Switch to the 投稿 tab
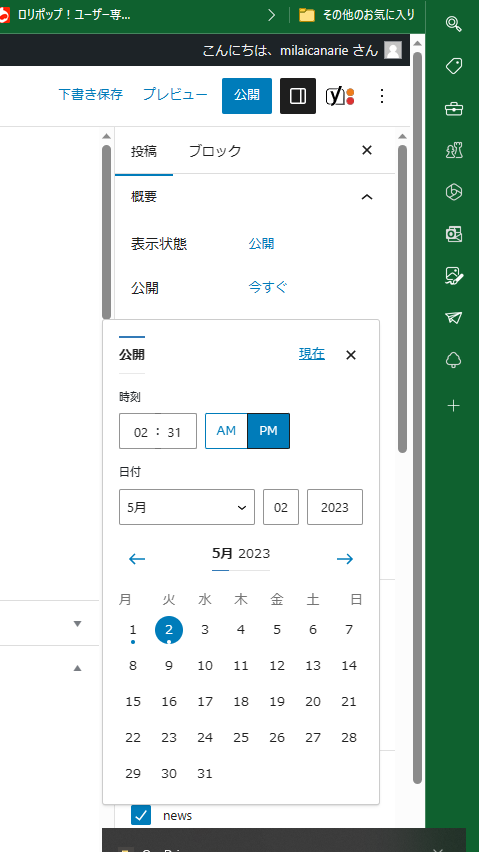This screenshot has height=852, width=479. click(144, 151)
